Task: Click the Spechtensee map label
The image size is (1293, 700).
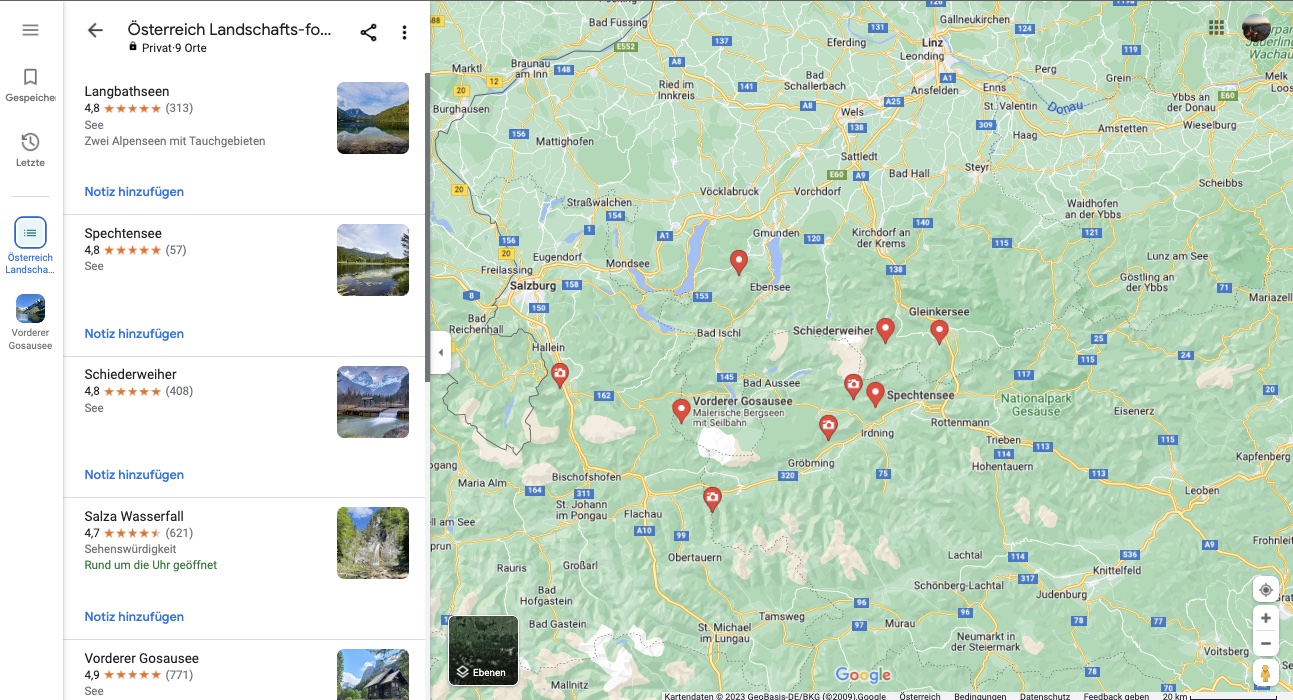Action: coord(921,395)
